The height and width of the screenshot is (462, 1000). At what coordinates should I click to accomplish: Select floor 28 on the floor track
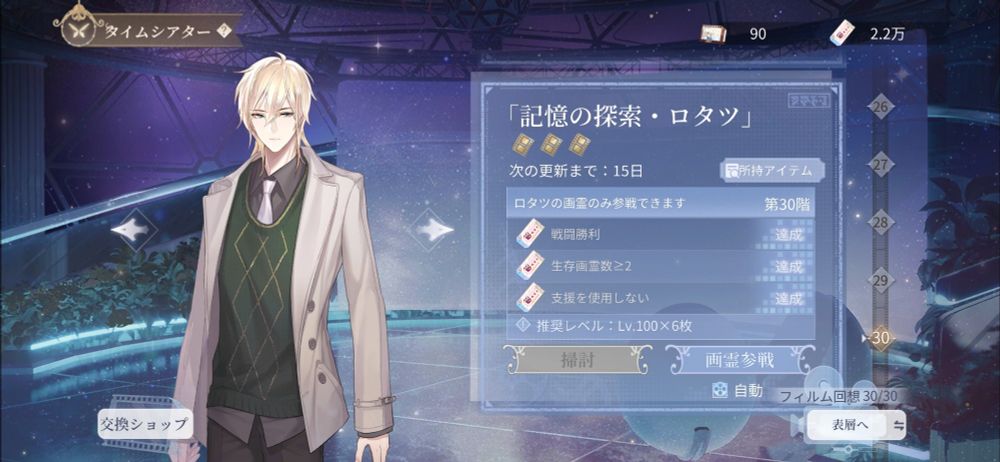pos(880,223)
